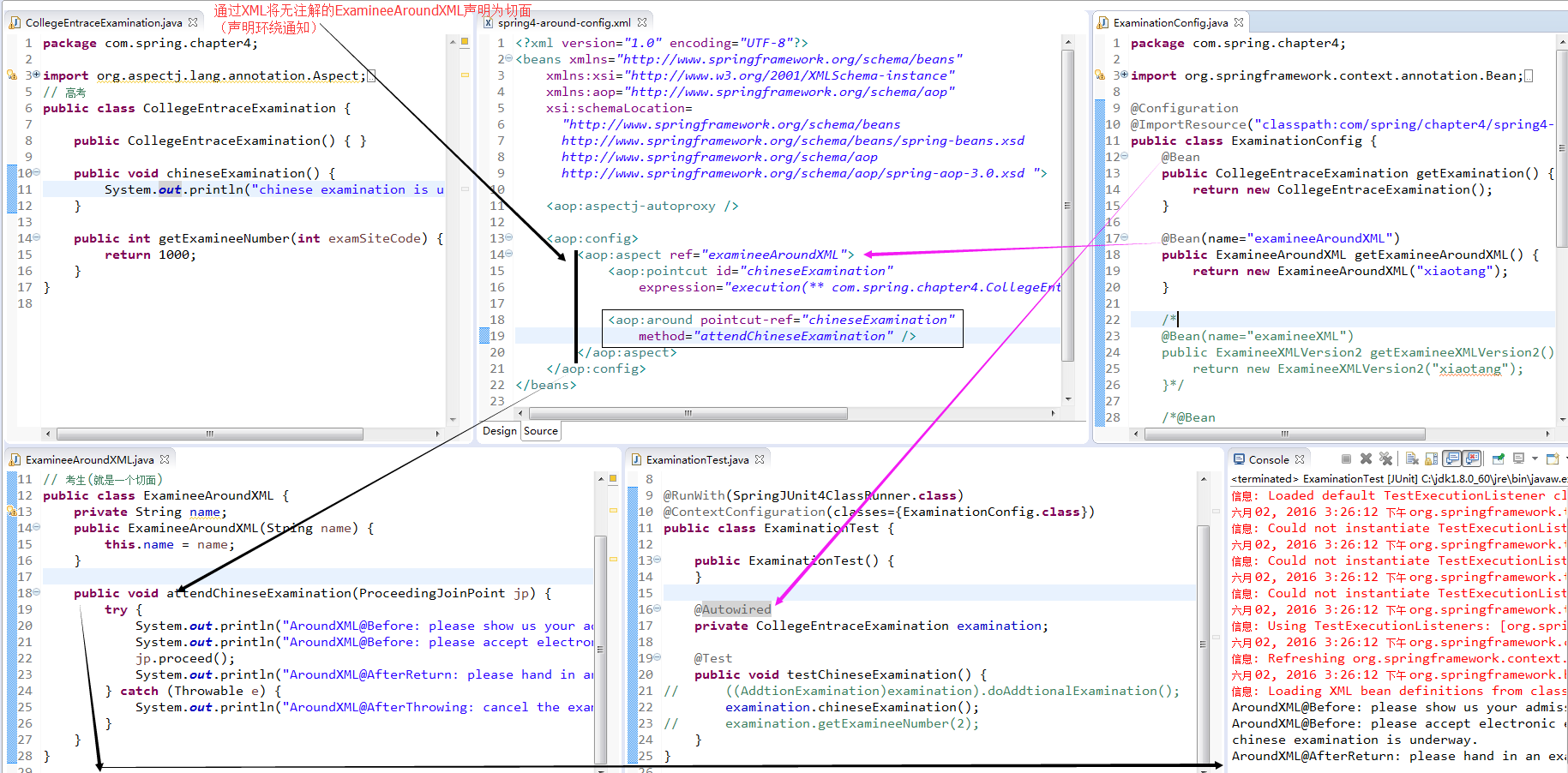Click warning marker at line 13 in ExamineeAroundXML.java
Image resolution: width=1568 pixels, height=773 pixels.
[11, 512]
